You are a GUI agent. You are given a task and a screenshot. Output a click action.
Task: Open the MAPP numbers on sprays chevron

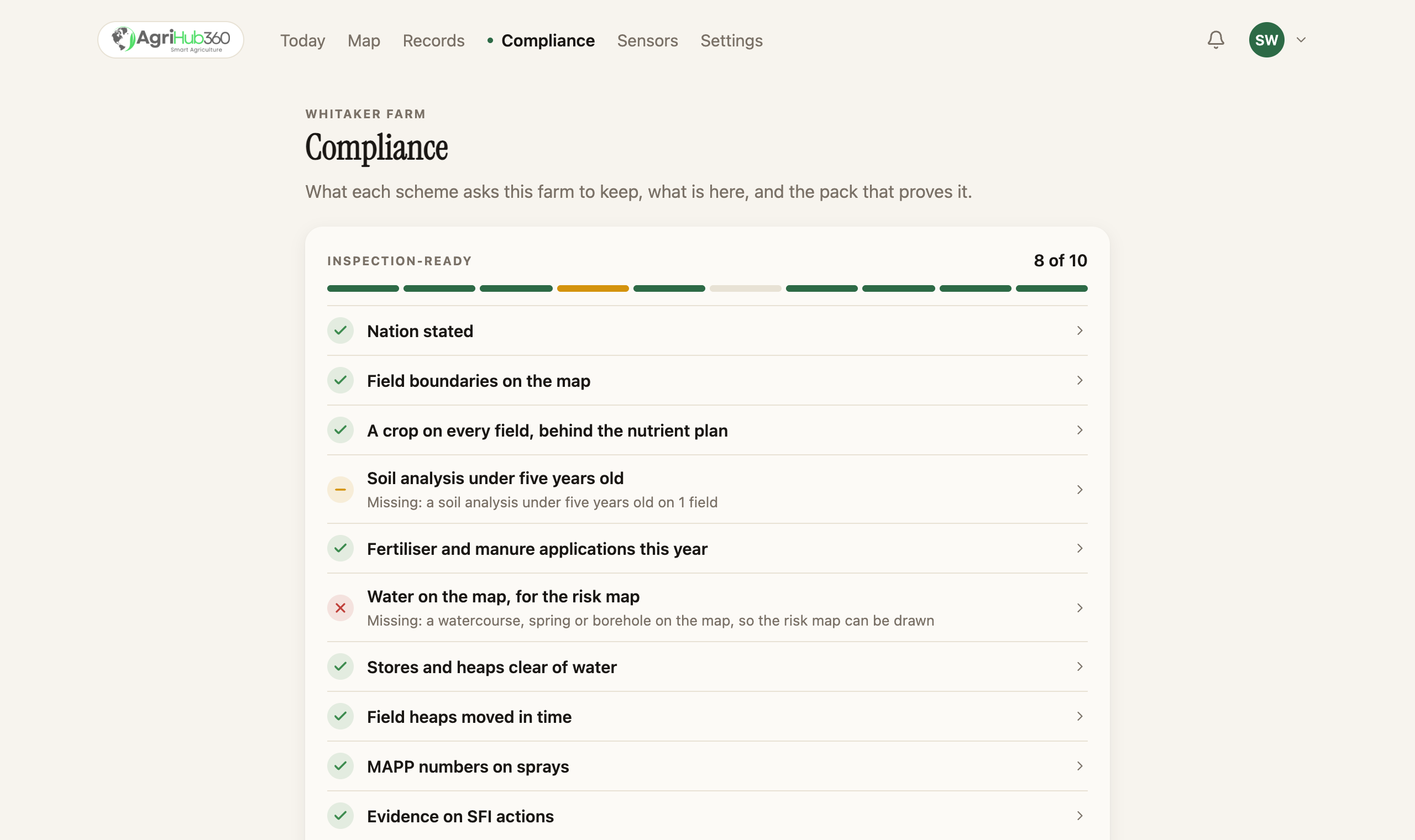click(x=1079, y=767)
